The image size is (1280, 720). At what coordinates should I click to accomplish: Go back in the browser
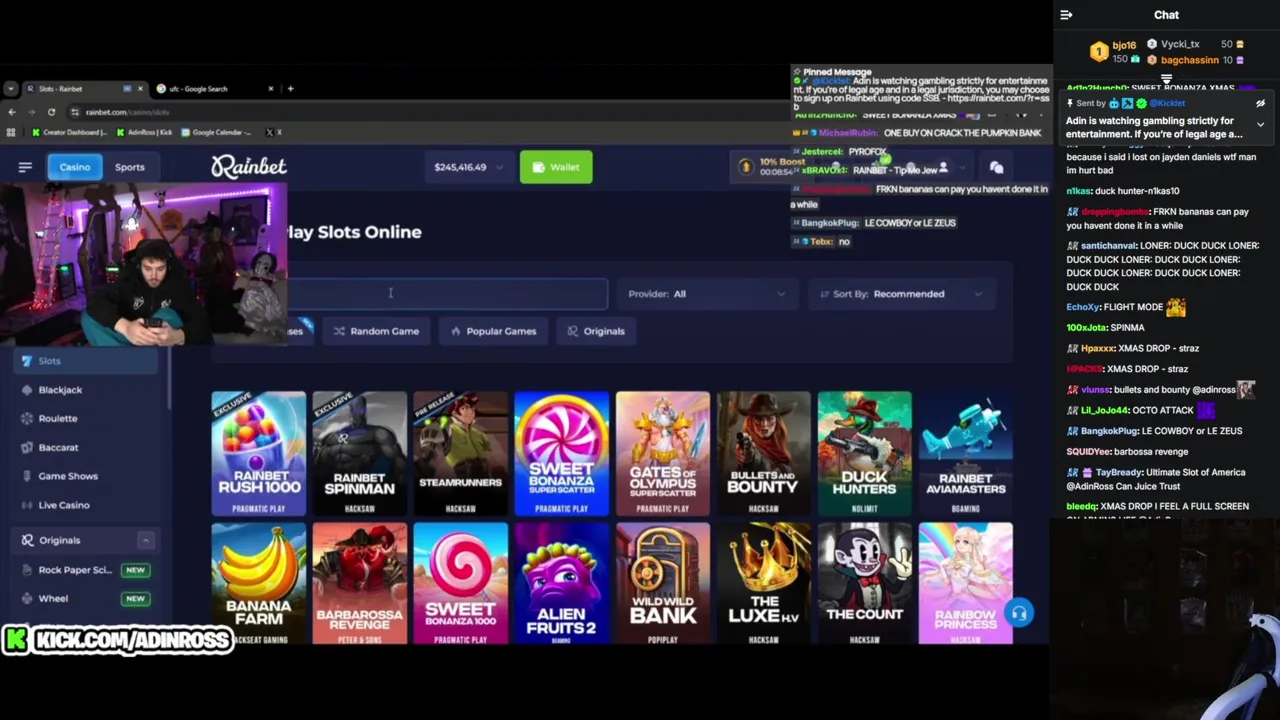tap(12, 112)
